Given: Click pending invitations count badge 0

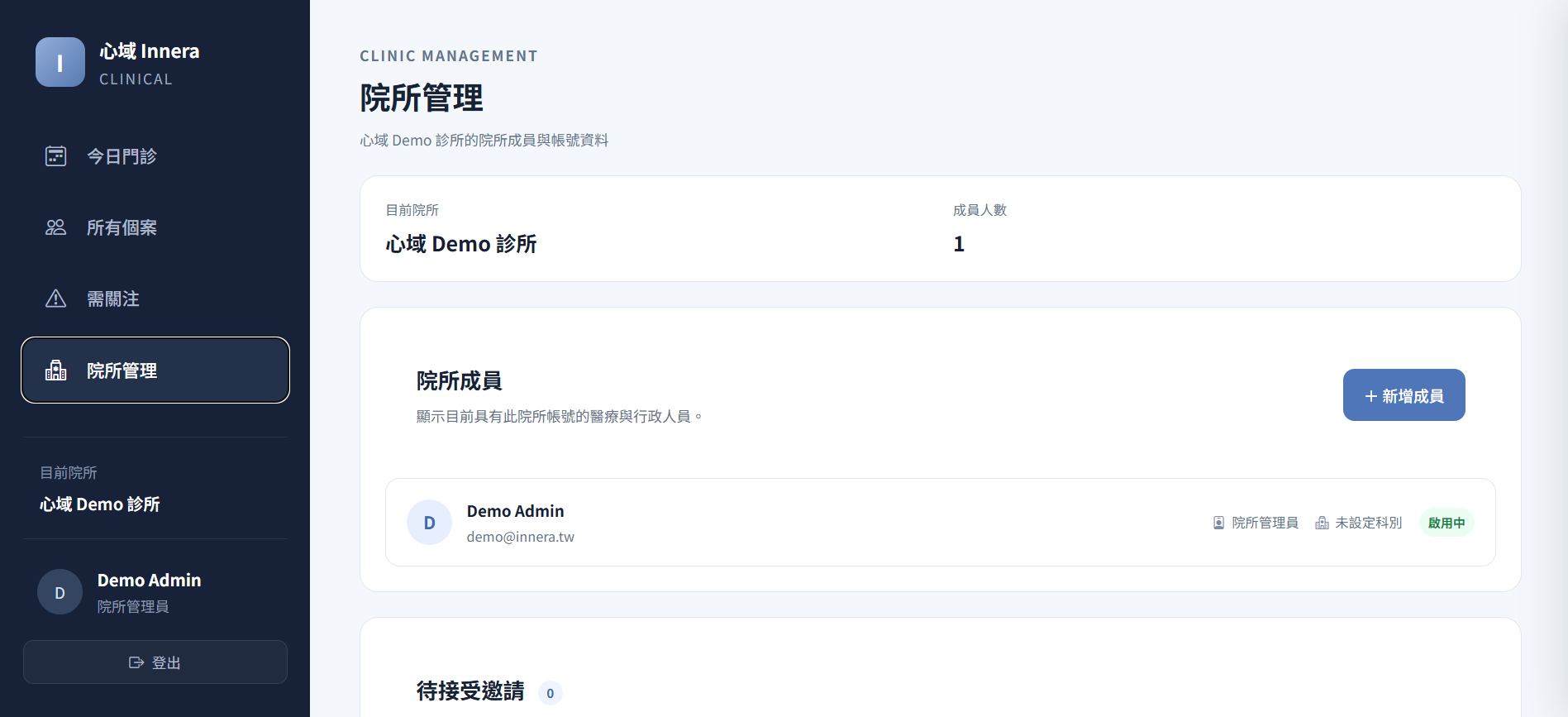Looking at the screenshot, I should pos(550,693).
